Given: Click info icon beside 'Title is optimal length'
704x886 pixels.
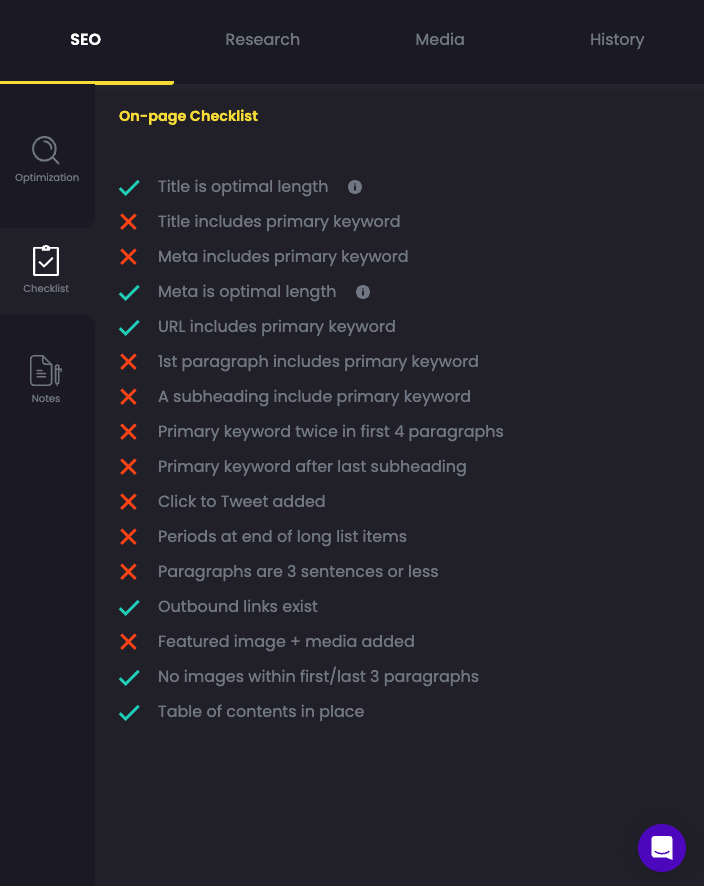Looking at the screenshot, I should [356, 186].
